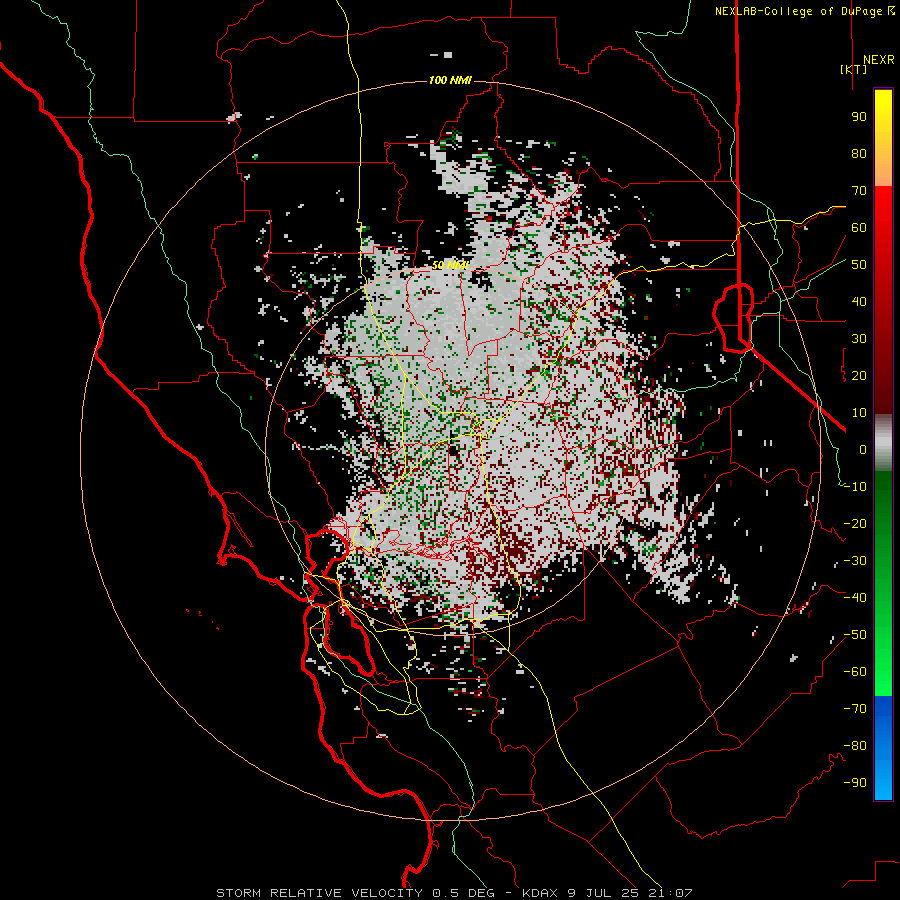Click the -90 scale label

[855, 783]
